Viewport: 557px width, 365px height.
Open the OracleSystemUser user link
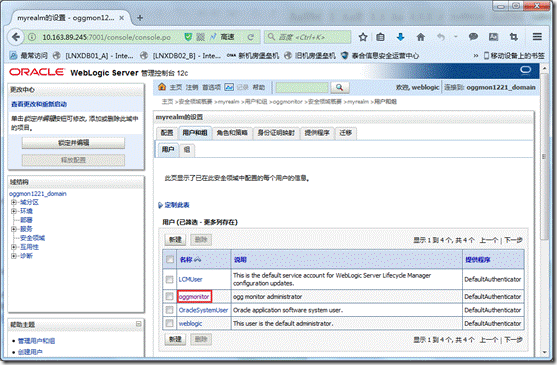coord(203,310)
